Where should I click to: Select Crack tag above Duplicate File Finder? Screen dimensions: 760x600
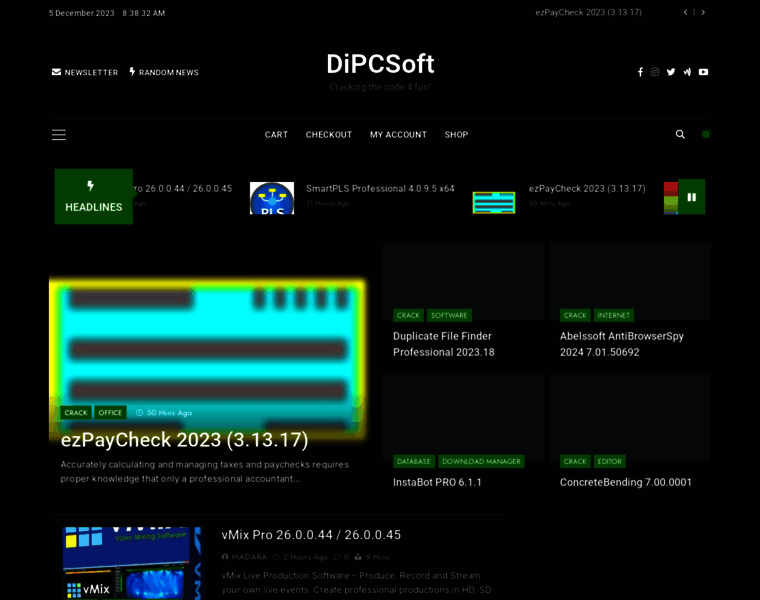click(408, 315)
